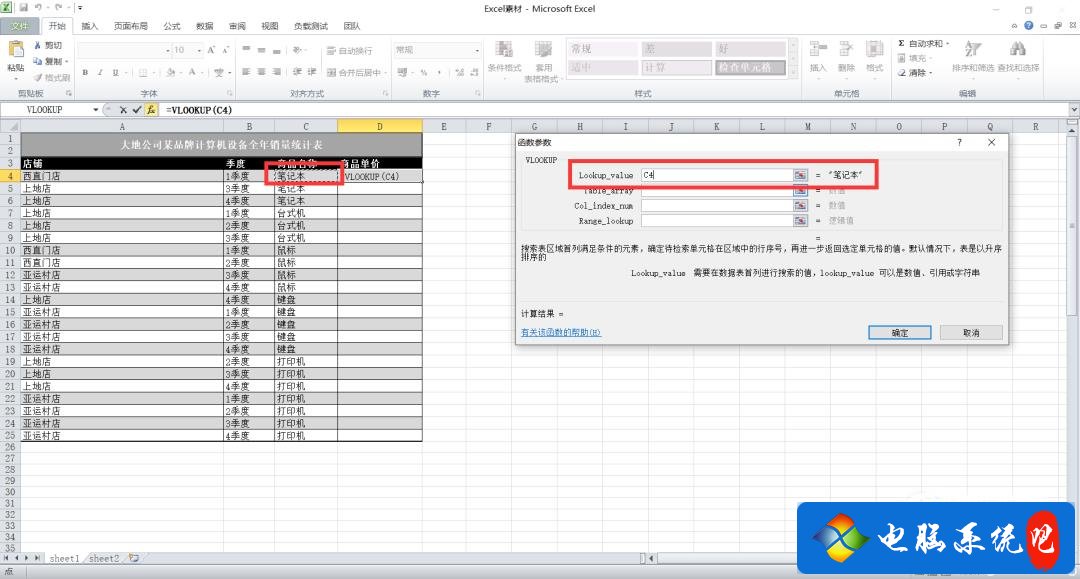The height and width of the screenshot is (579, 1080).
Task: Click the 确定 (OK) button
Action: (900, 333)
